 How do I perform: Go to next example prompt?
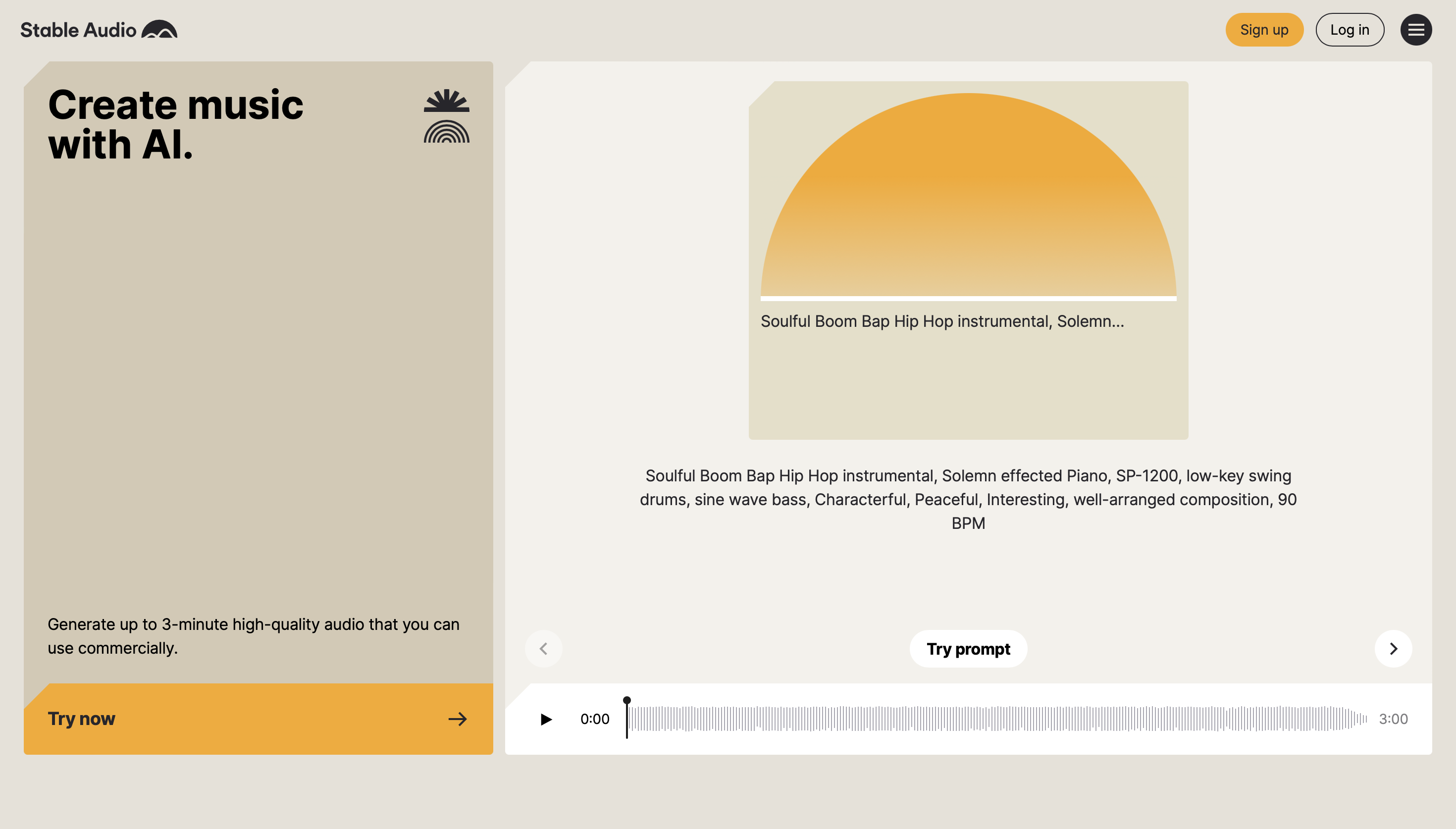coord(1393,649)
